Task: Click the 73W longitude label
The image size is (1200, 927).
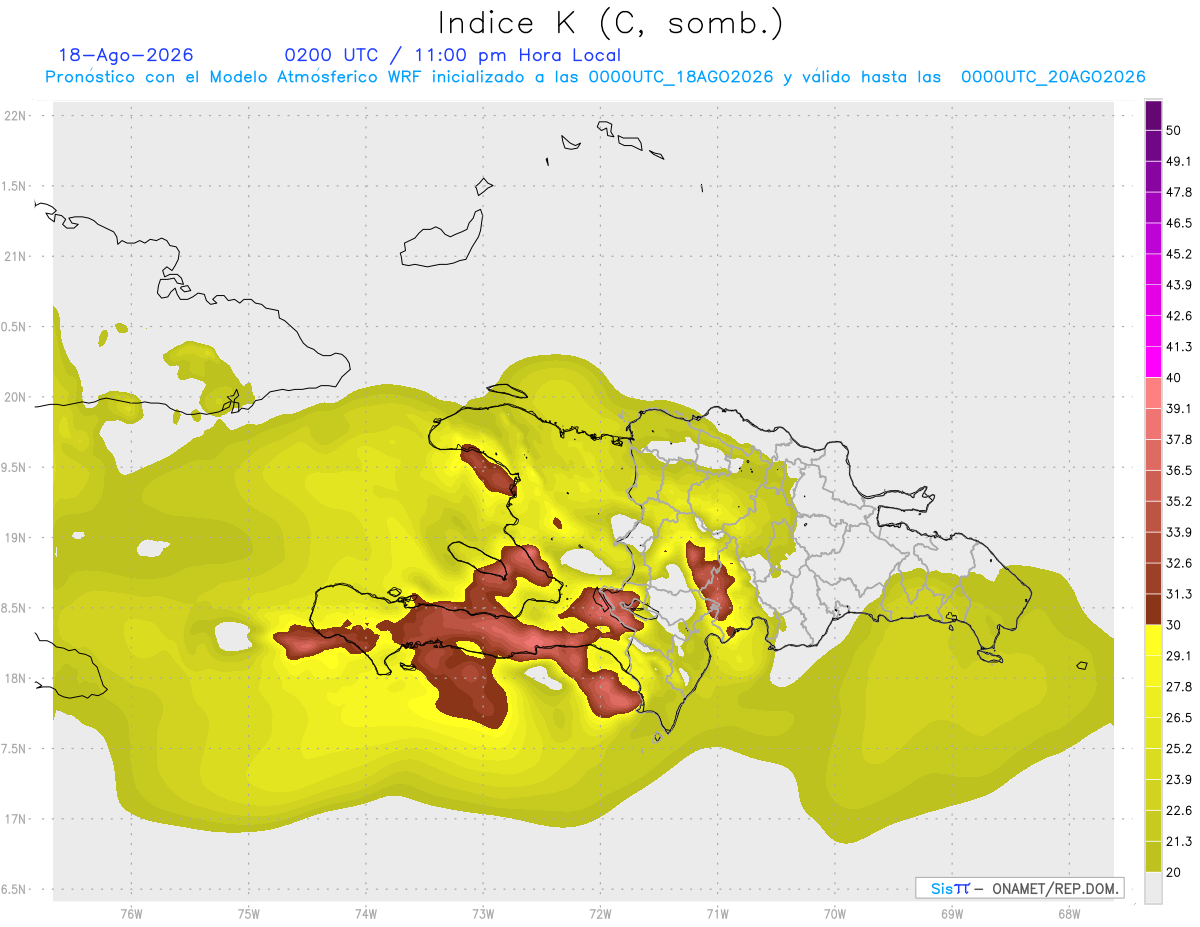Action: (483, 914)
